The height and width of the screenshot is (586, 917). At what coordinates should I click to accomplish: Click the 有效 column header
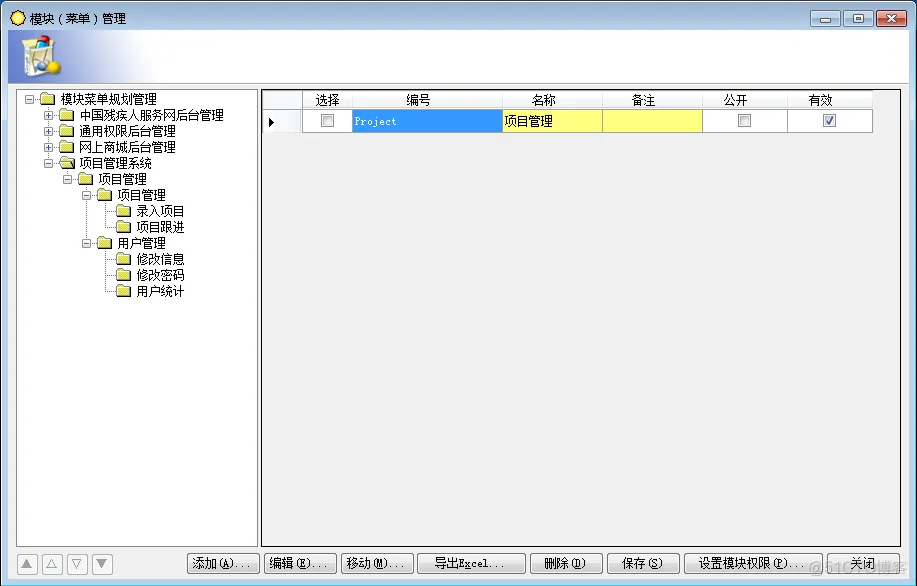[830, 100]
